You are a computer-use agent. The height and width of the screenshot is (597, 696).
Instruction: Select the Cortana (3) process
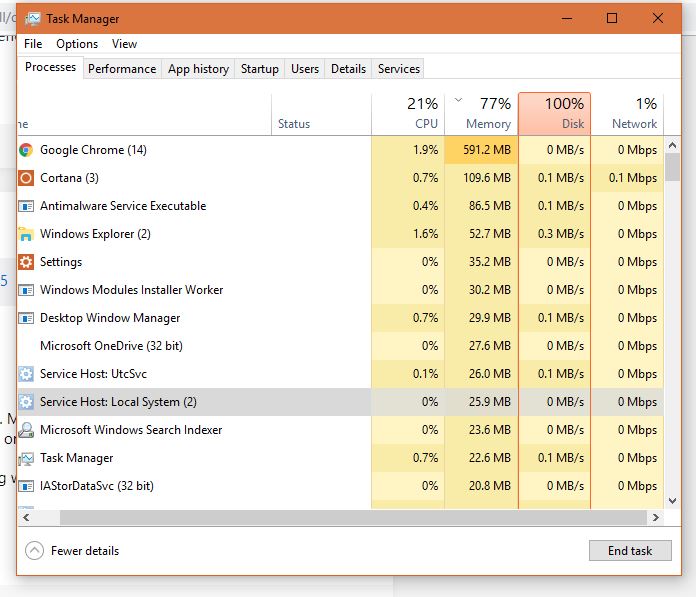tap(69, 178)
